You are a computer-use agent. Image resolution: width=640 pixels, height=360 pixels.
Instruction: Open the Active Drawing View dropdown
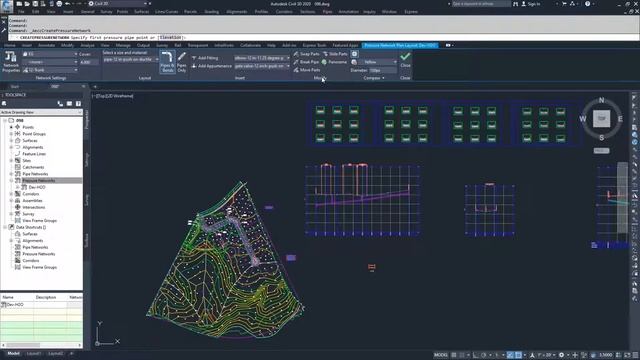click(x=41, y=112)
